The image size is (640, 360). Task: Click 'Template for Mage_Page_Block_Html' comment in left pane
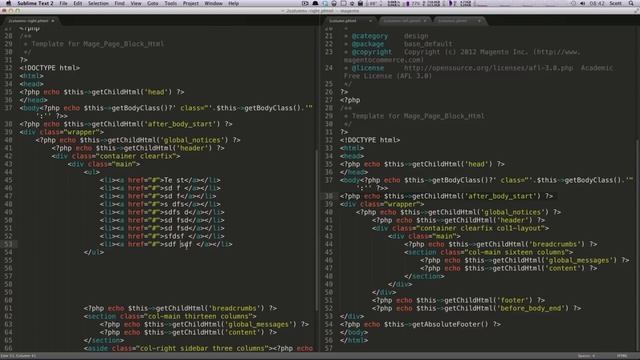coord(98,44)
